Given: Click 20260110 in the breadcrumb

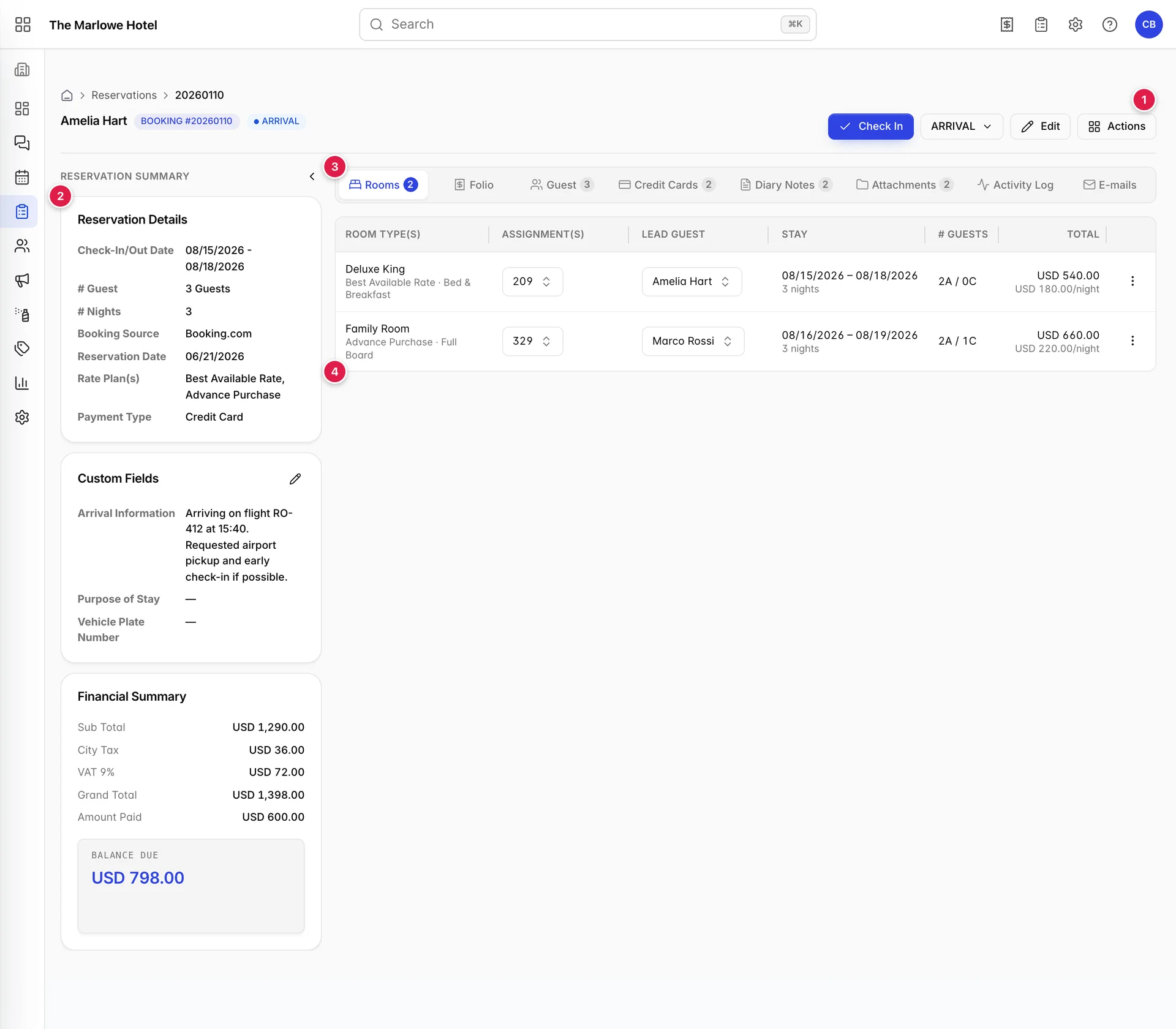Looking at the screenshot, I should pyautogui.click(x=199, y=95).
